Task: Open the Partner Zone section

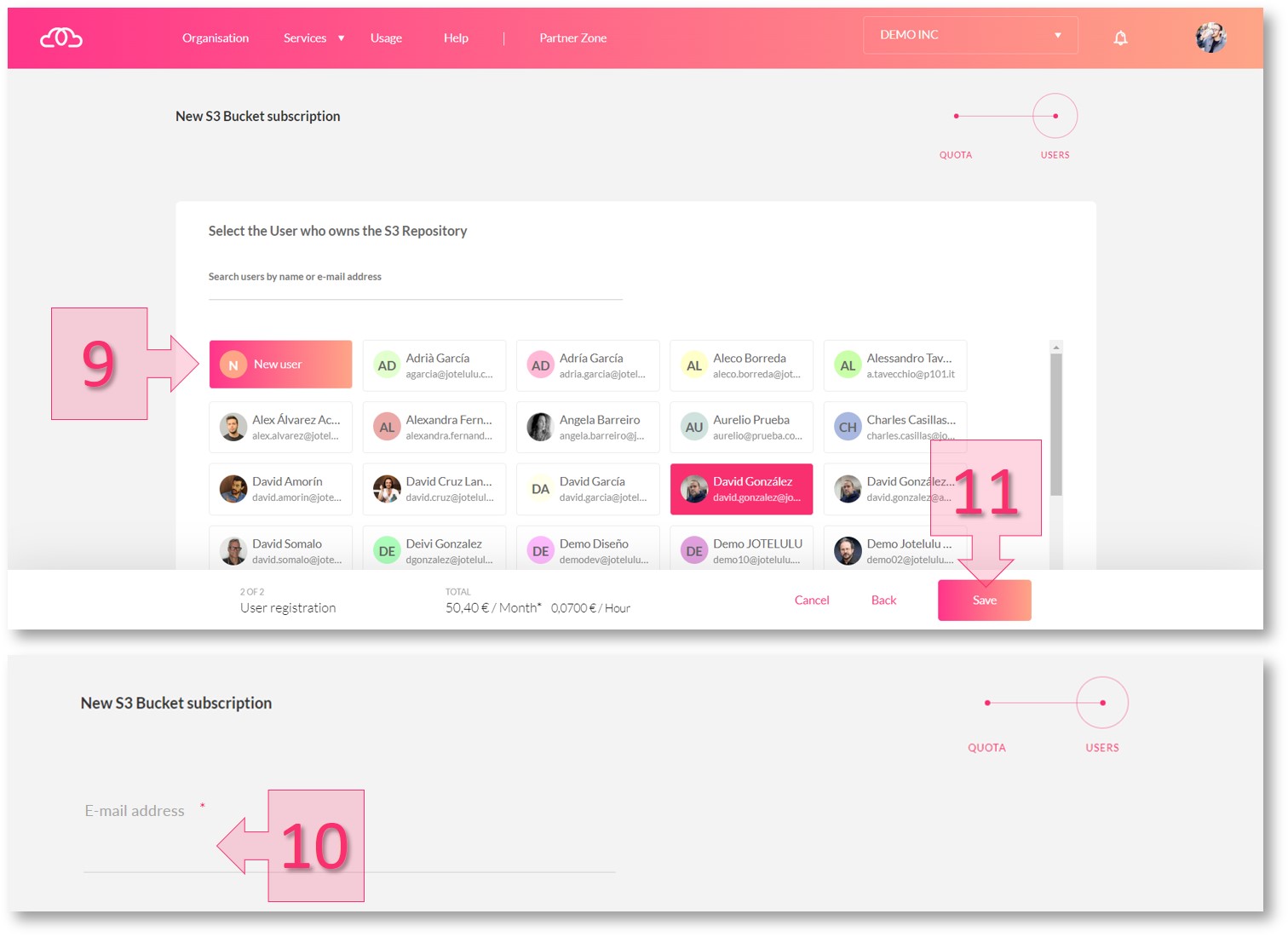Action: pos(572,37)
